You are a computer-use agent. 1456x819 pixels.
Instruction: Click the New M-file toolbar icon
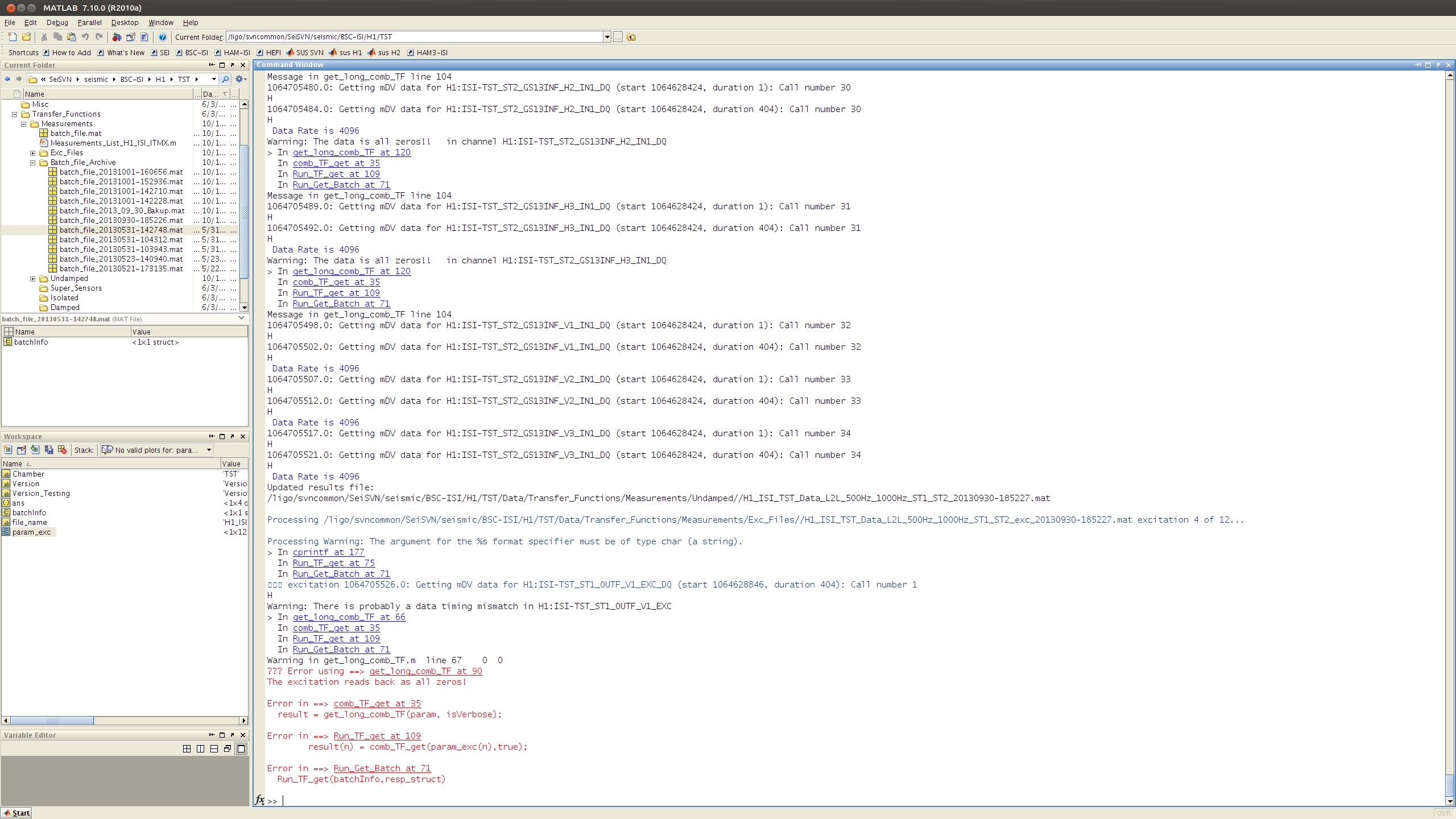point(13,37)
